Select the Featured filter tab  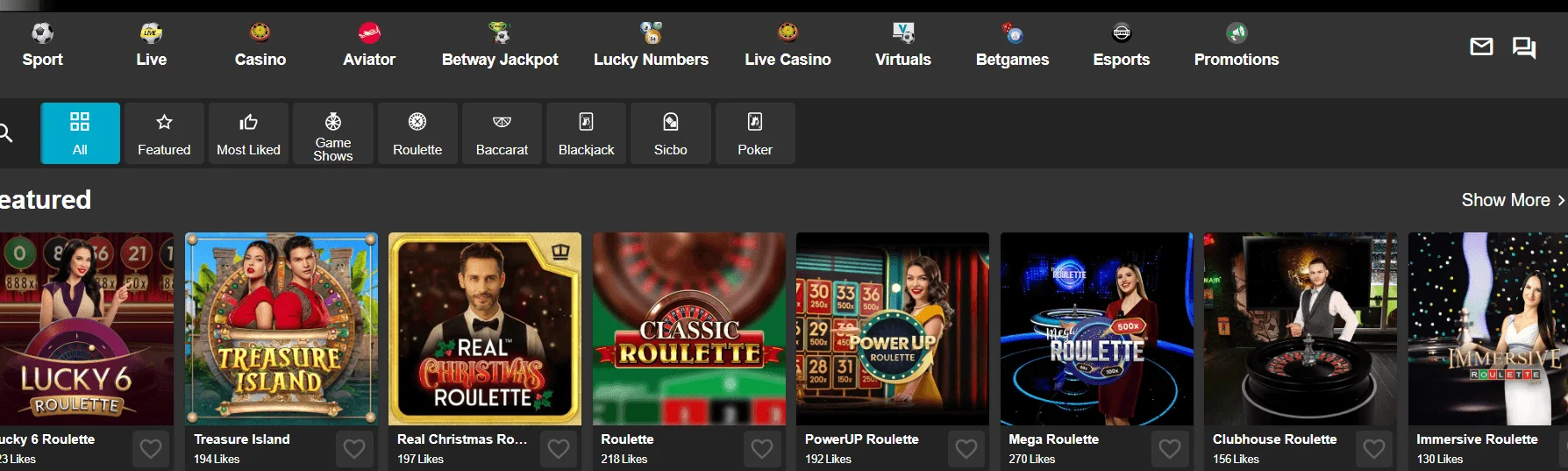tap(164, 133)
